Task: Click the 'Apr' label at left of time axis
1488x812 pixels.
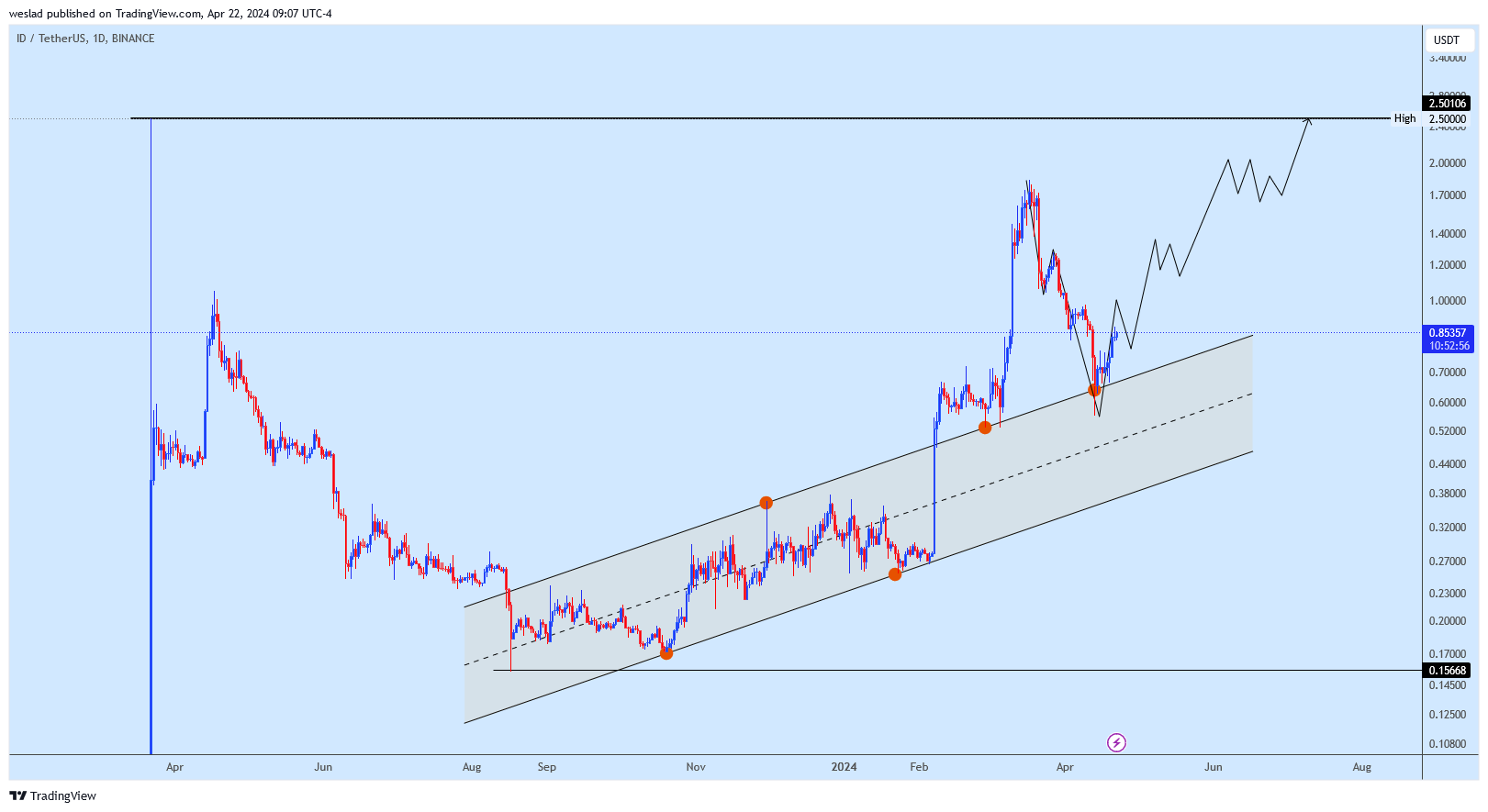Action: tap(174, 767)
